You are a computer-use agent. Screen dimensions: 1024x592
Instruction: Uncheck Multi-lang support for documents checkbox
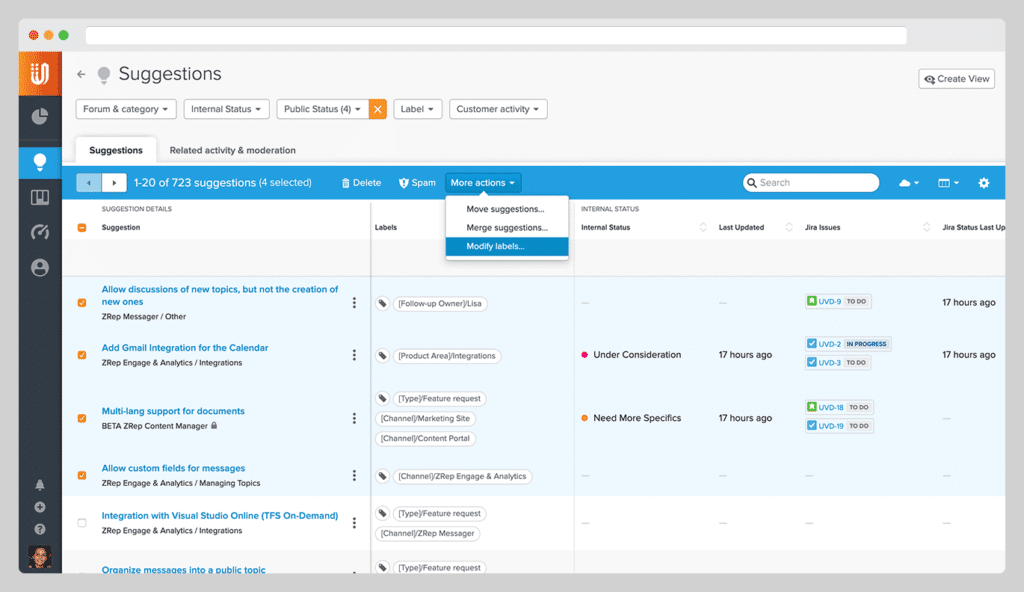coord(82,418)
